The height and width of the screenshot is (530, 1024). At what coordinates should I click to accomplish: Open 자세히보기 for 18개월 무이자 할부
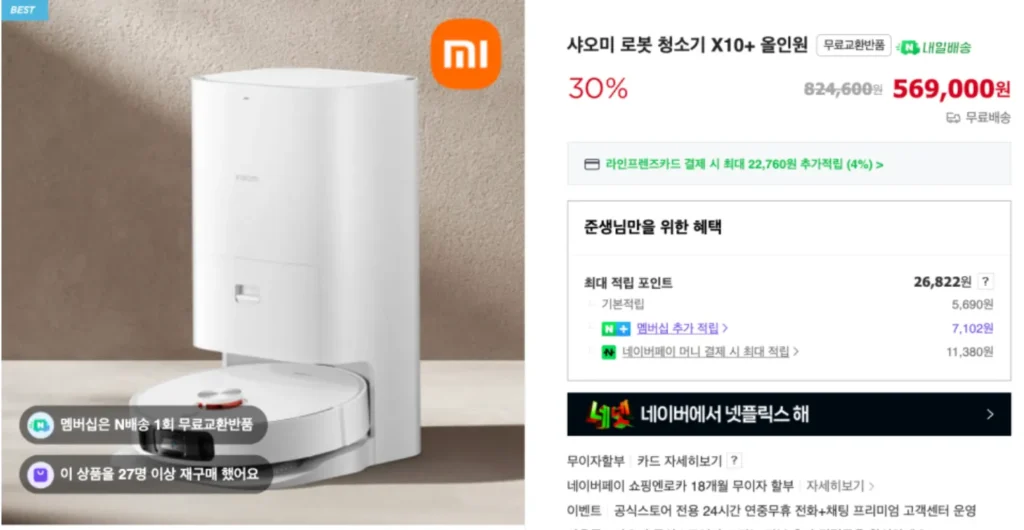pyautogui.click(x=840, y=486)
